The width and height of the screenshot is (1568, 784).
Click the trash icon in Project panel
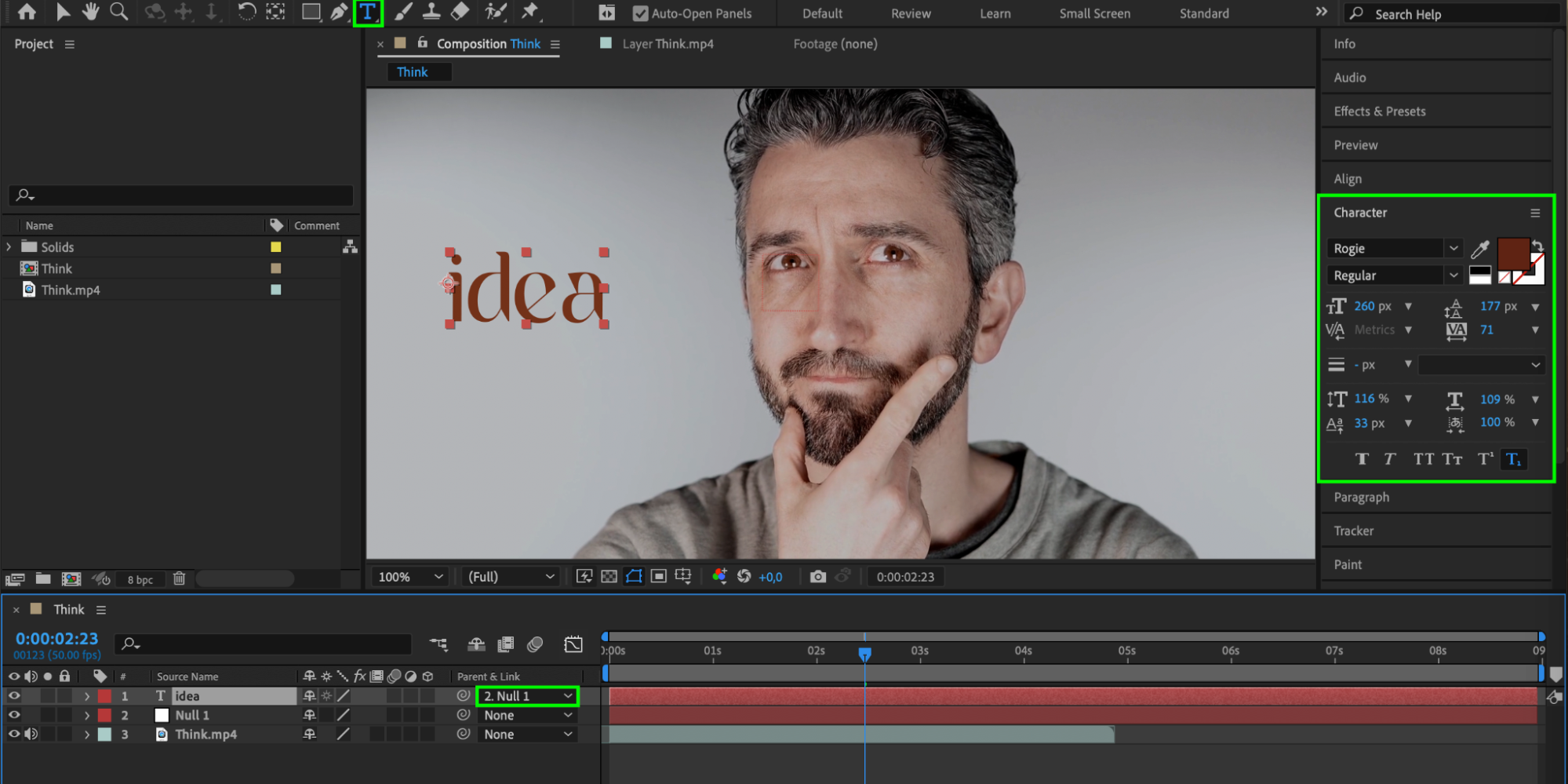tap(179, 579)
